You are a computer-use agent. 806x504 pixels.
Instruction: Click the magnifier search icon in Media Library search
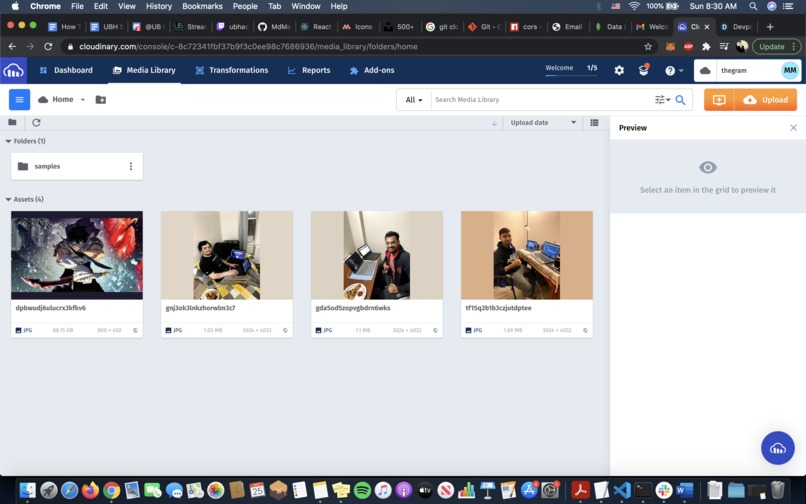(680, 100)
